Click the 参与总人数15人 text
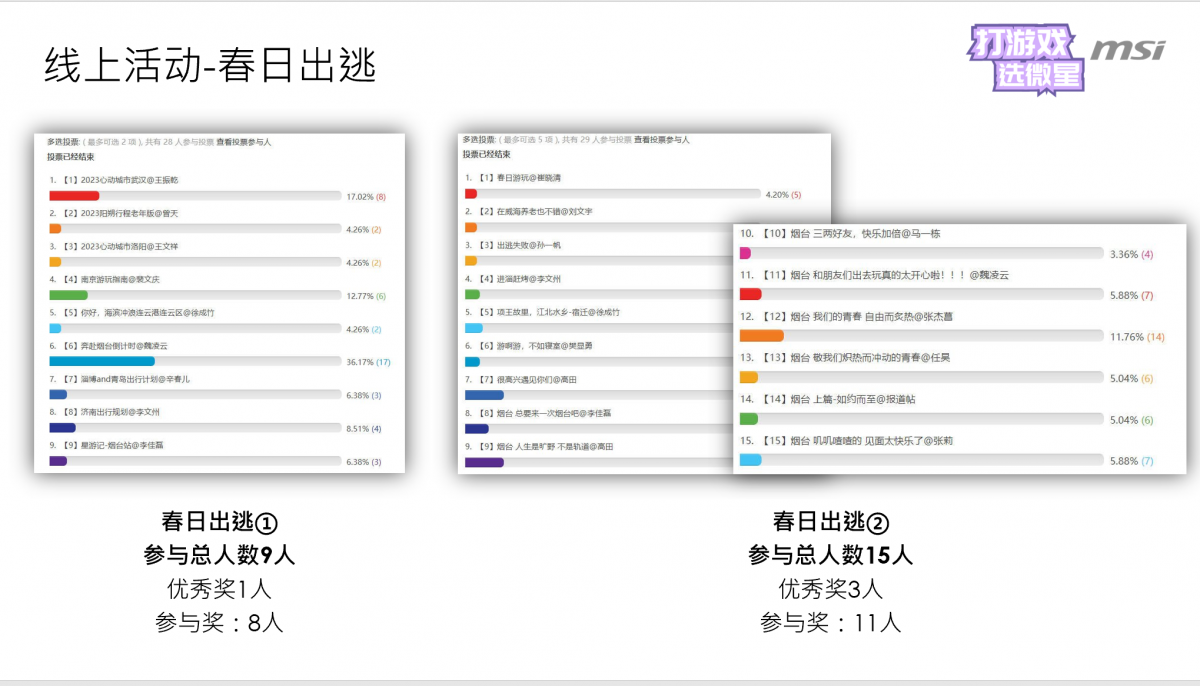 830,555
